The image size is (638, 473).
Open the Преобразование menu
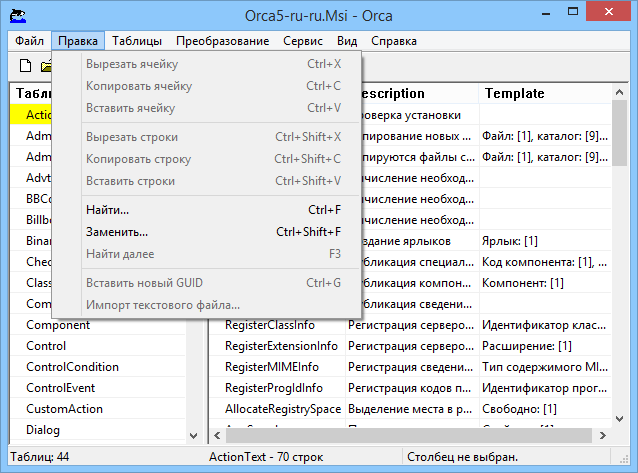(x=223, y=41)
